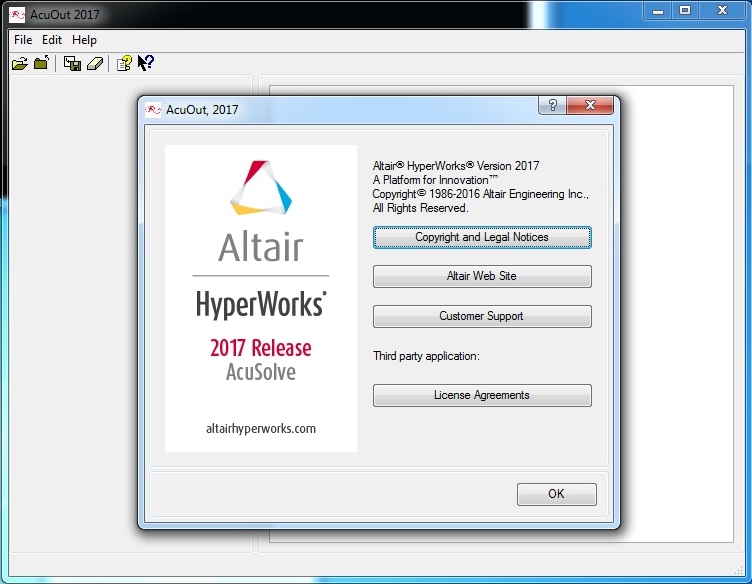Click the AcuOut icon in main title bar
Image resolution: width=752 pixels, height=584 pixels.
(17, 15)
